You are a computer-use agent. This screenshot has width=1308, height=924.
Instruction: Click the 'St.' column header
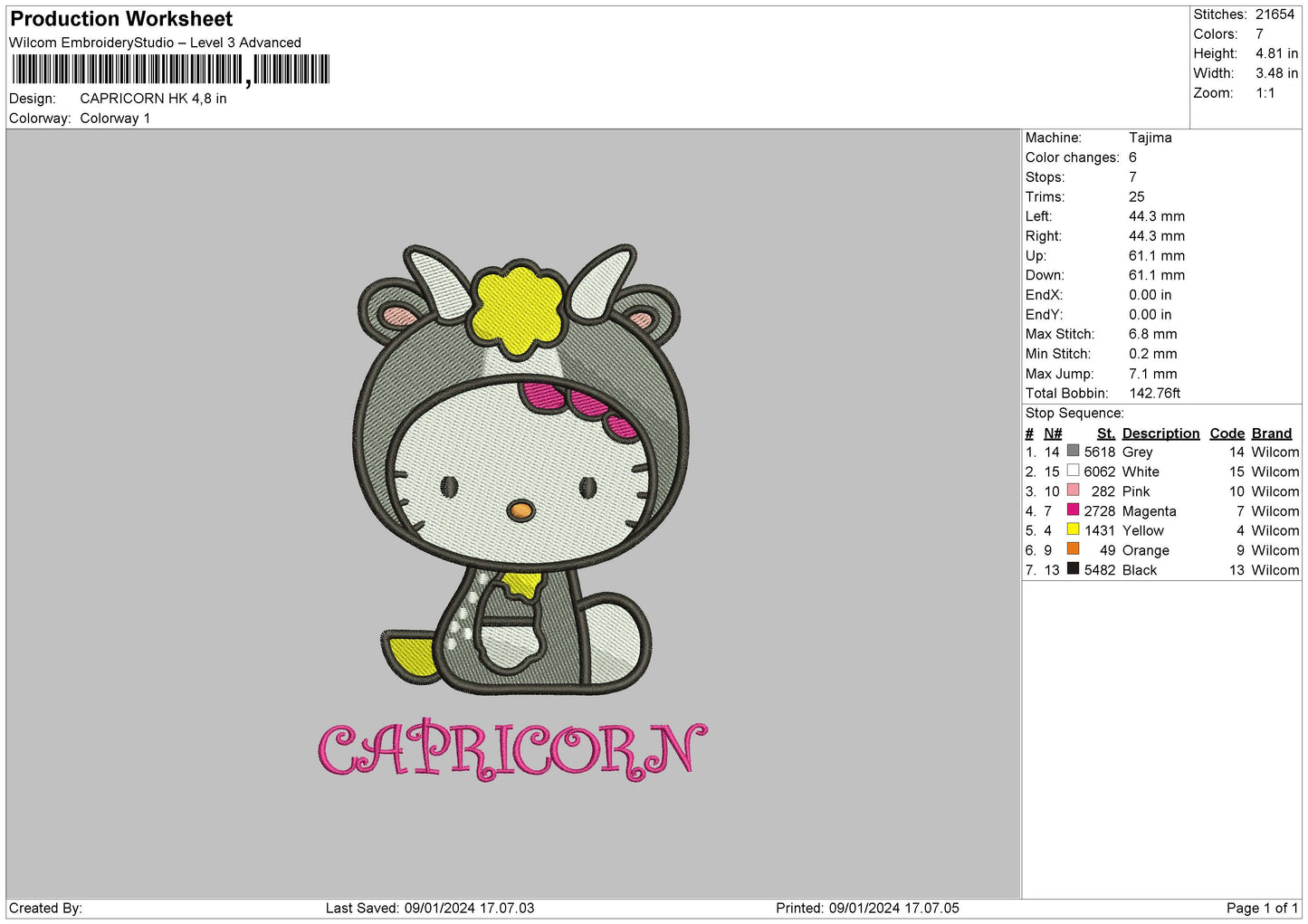click(1105, 433)
